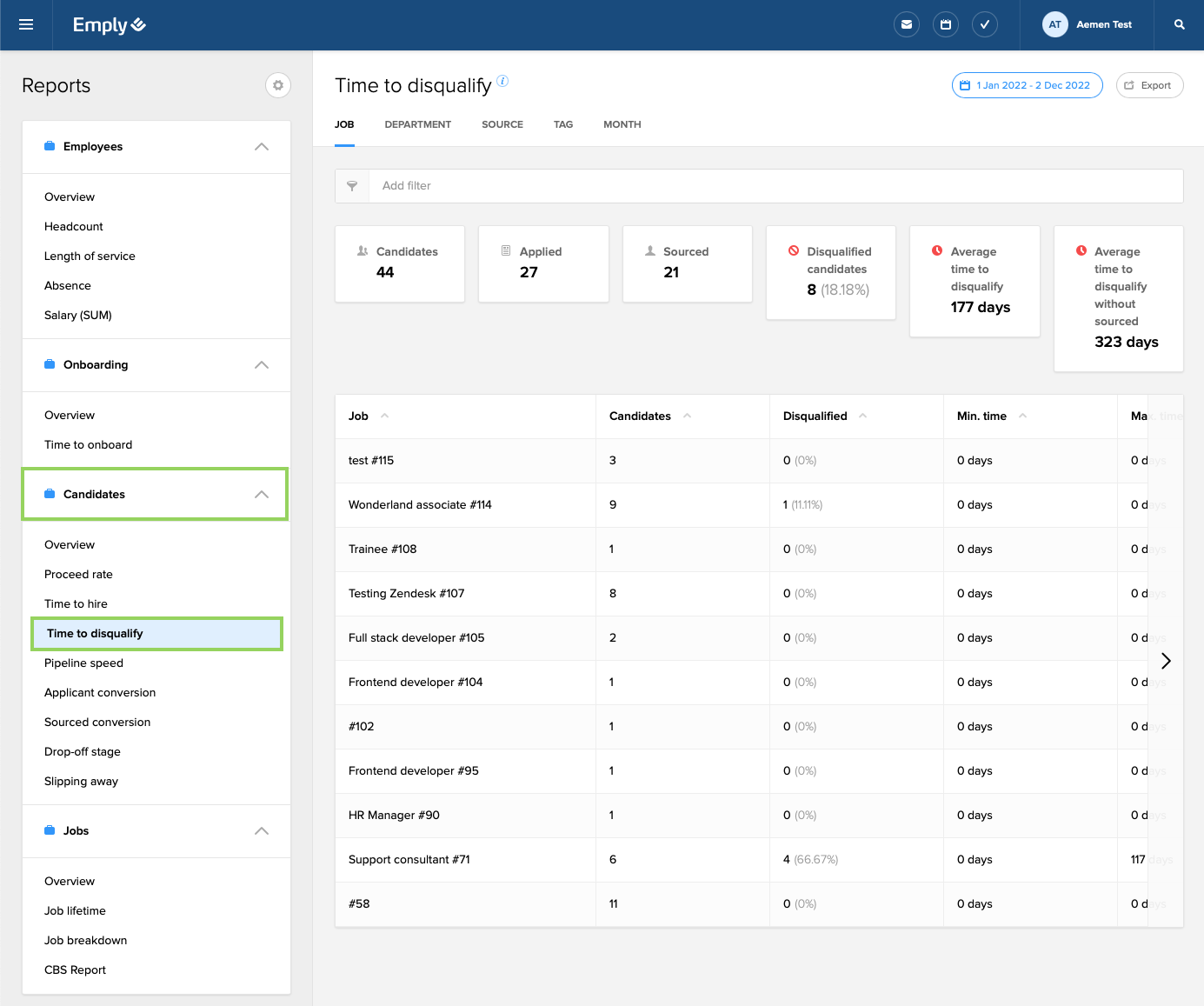Switch to the Department tab

[417, 124]
